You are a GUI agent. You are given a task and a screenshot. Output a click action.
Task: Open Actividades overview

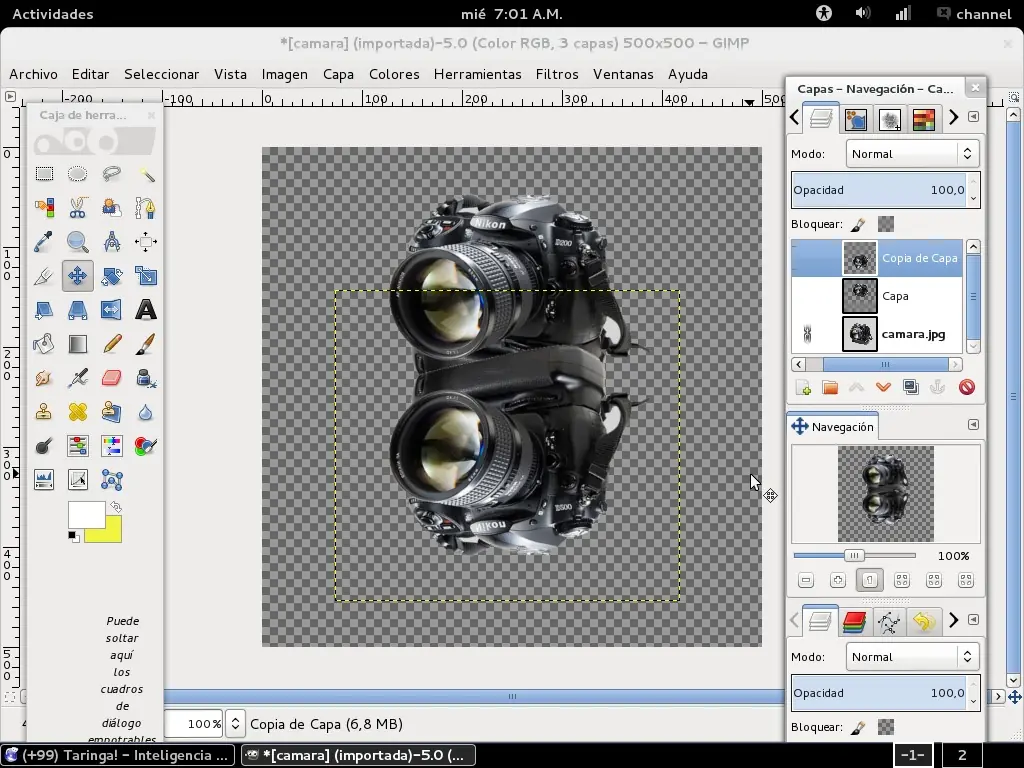tap(53, 14)
